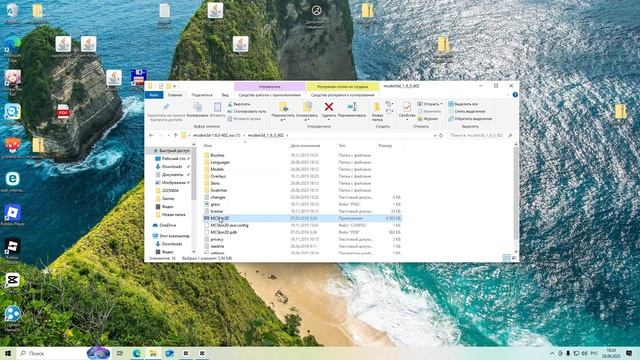Screen dimensions: 640x360
Task: Click the Вставить (Paste) ribbon icon
Action: [x=217, y=107]
